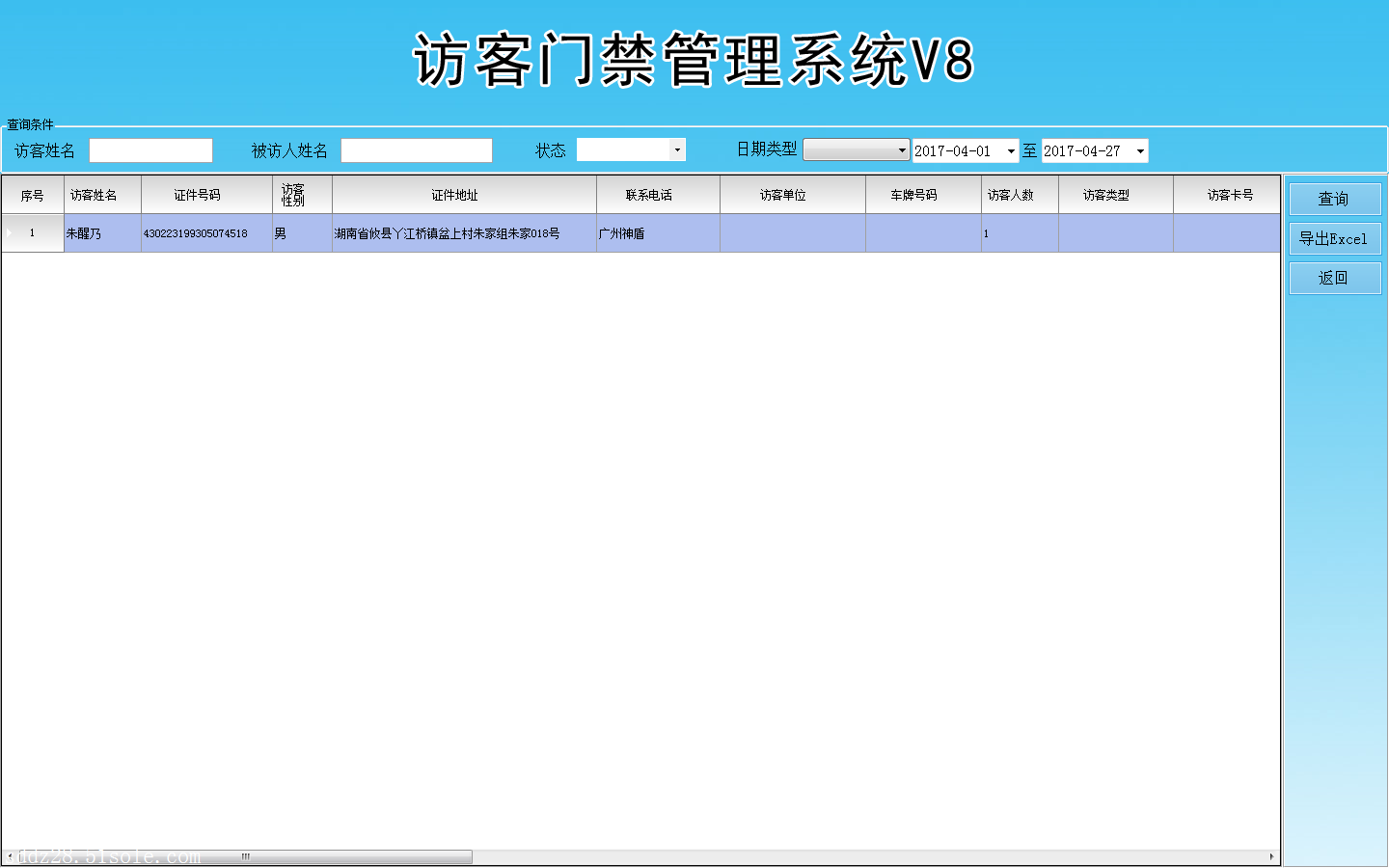The image size is (1389, 868).
Task: Export results with 导出Excel button
Action: click(x=1335, y=238)
